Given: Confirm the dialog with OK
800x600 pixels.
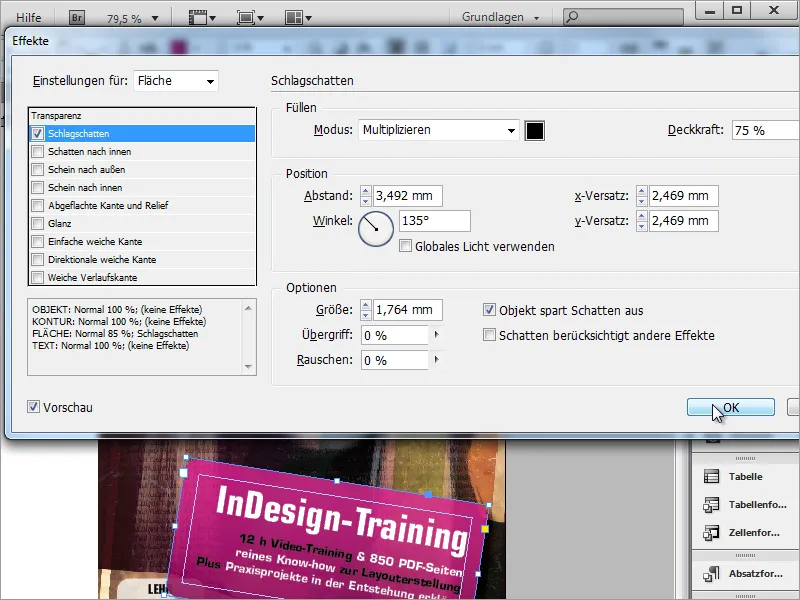Looking at the screenshot, I should coord(731,407).
